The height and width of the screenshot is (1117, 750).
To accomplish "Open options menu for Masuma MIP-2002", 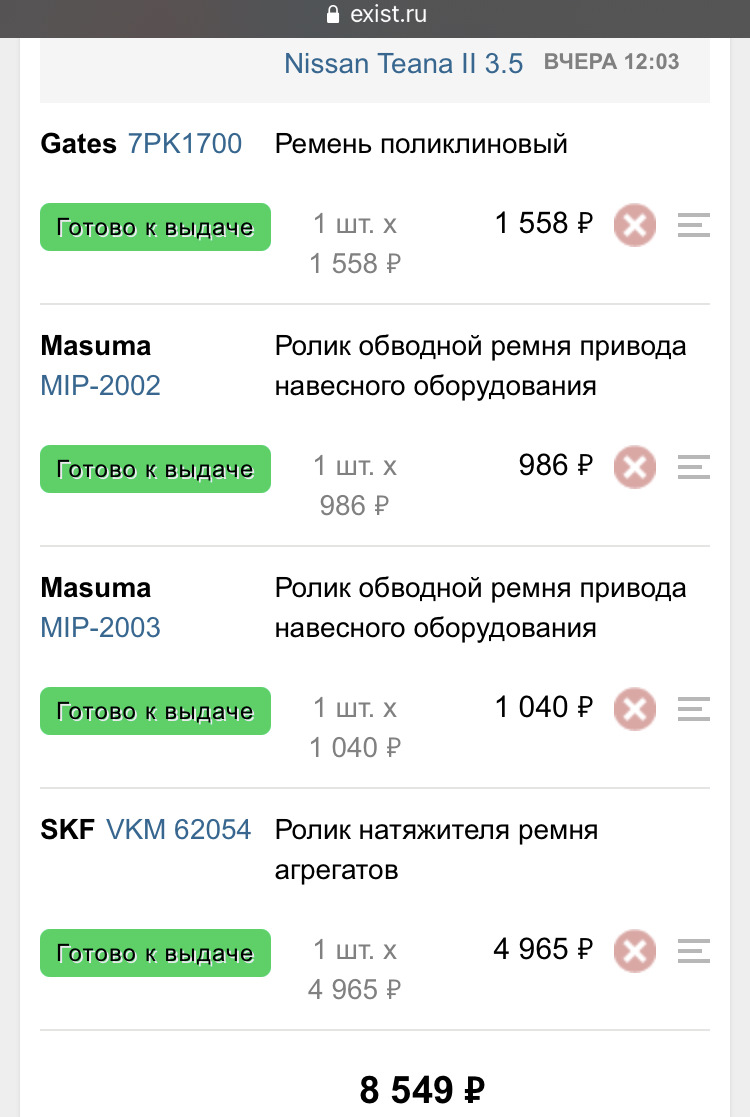I will 693,467.
